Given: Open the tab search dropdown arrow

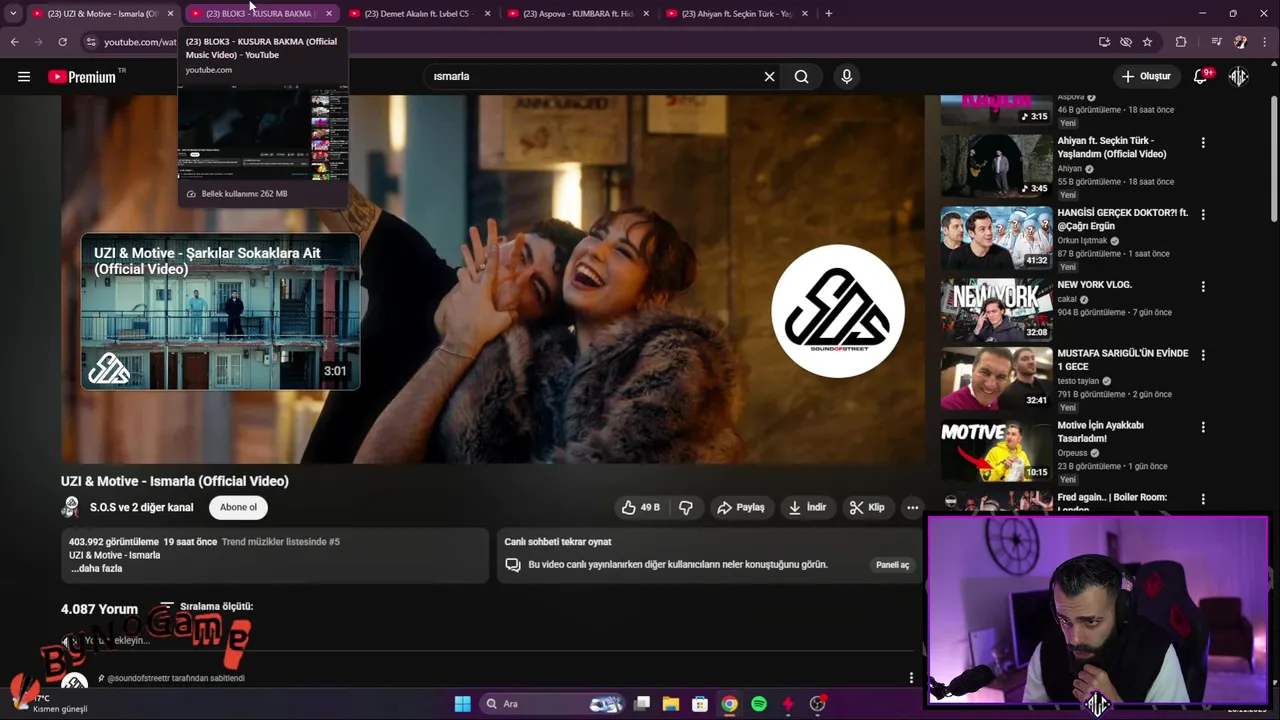Looking at the screenshot, I should coord(12,13).
